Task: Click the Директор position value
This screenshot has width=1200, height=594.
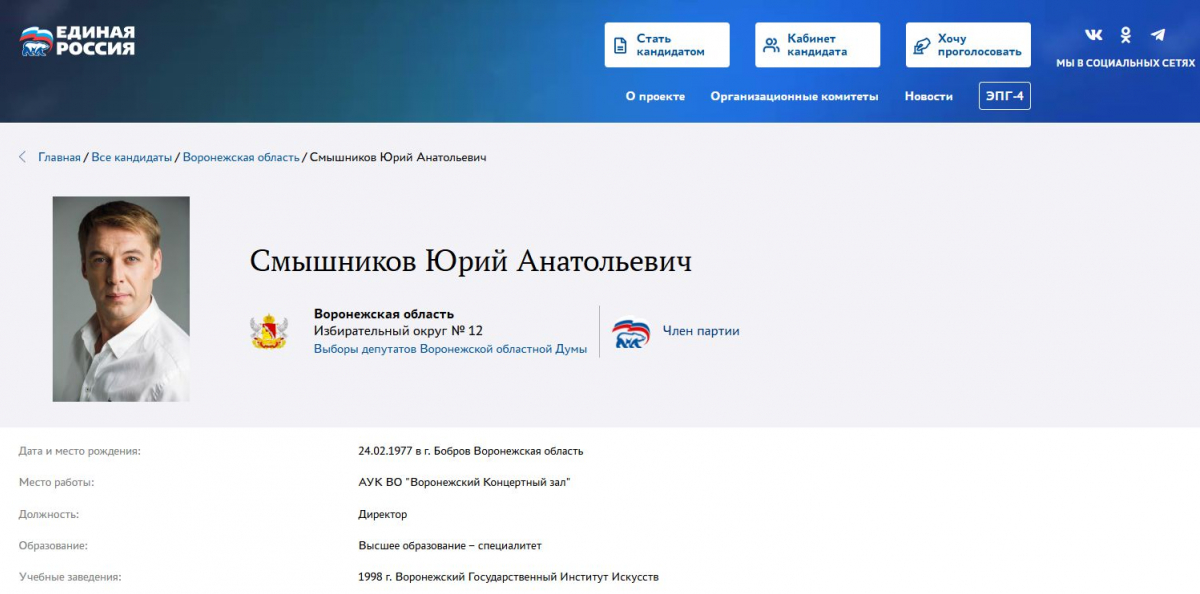Action: (x=383, y=515)
